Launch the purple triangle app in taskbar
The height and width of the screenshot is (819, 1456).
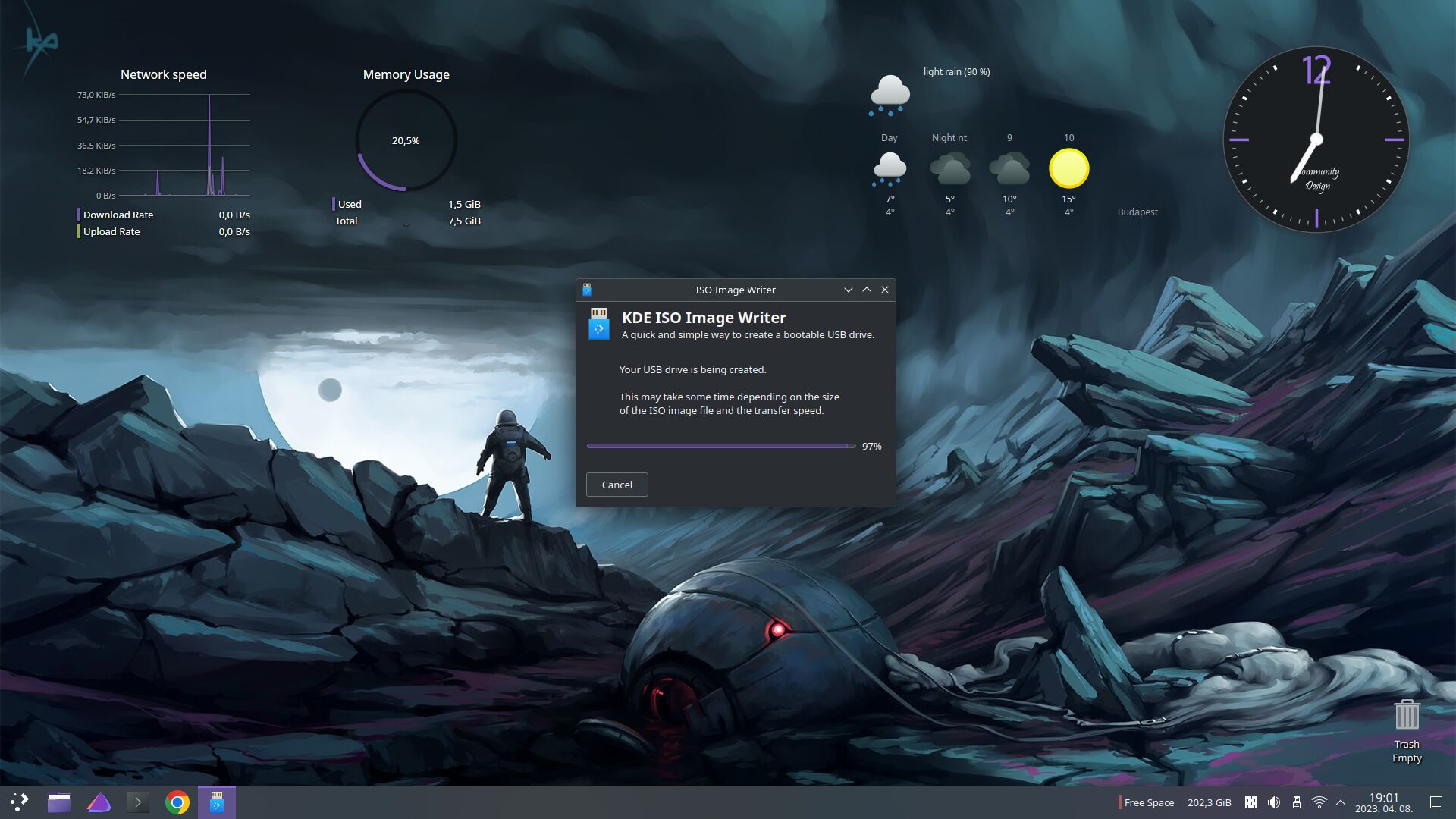click(x=99, y=802)
